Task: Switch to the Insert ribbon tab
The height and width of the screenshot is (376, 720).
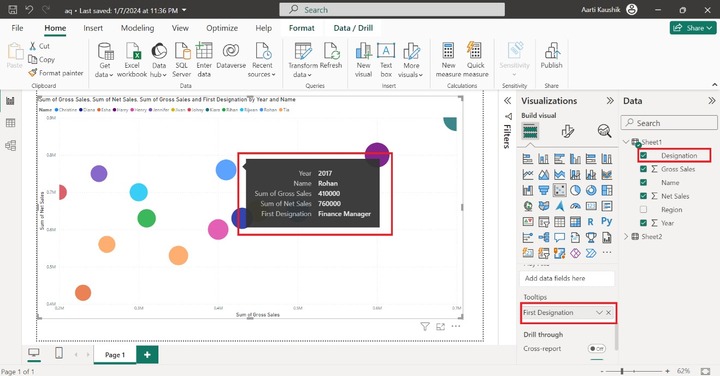Action: click(x=93, y=28)
